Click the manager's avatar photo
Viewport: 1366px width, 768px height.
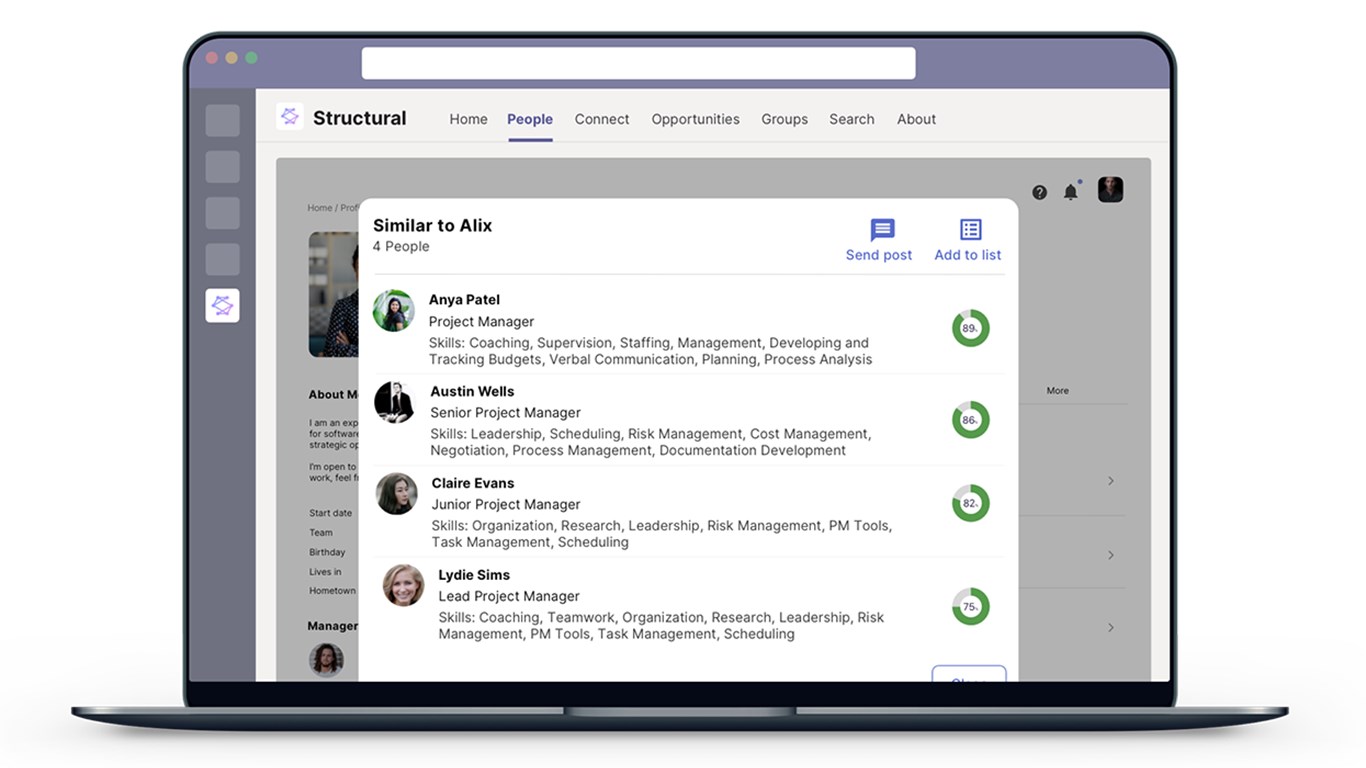tap(326, 660)
